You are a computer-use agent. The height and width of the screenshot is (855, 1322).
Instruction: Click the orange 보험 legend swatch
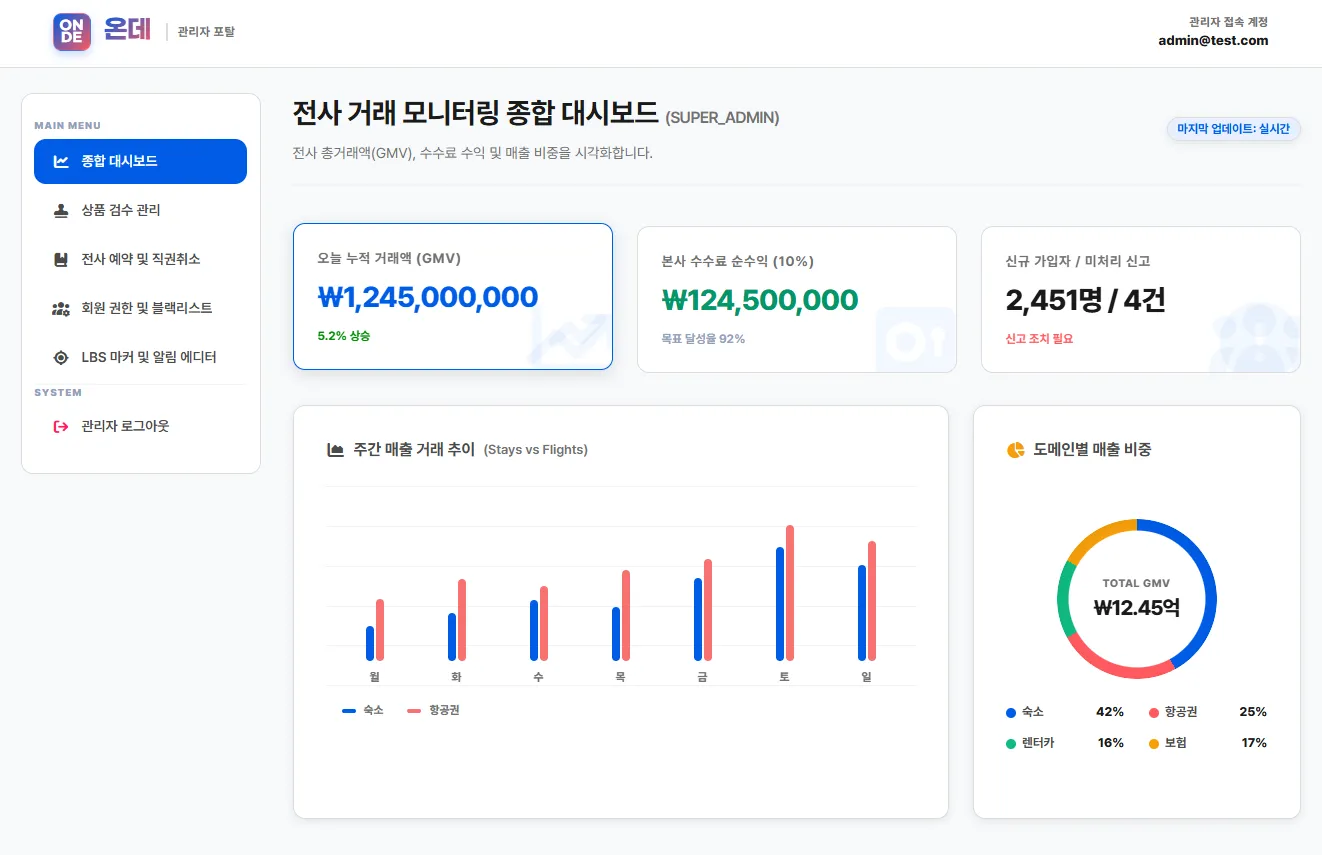tap(1154, 744)
